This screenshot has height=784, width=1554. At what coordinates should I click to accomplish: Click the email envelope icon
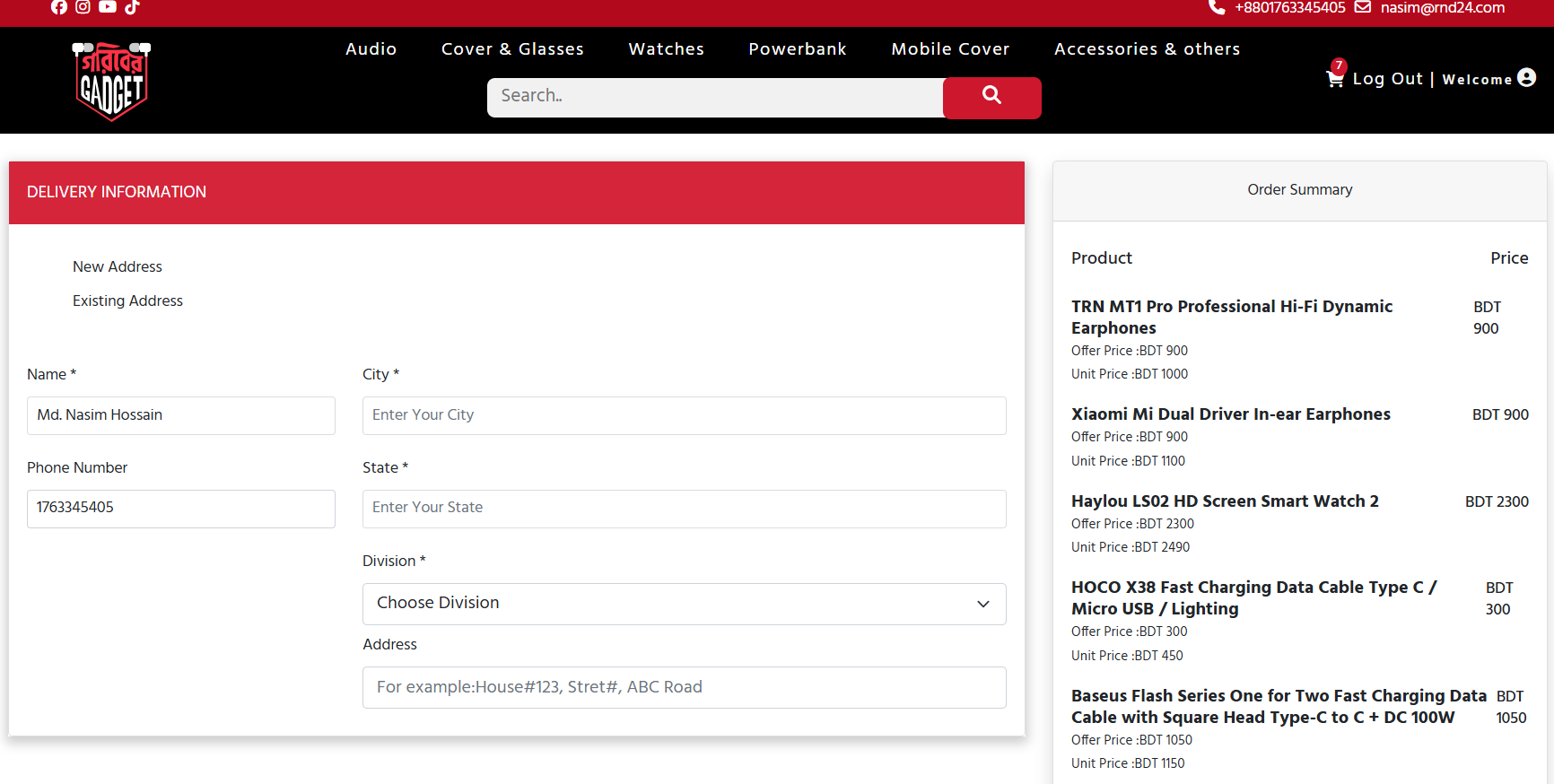pos(1362,7)
